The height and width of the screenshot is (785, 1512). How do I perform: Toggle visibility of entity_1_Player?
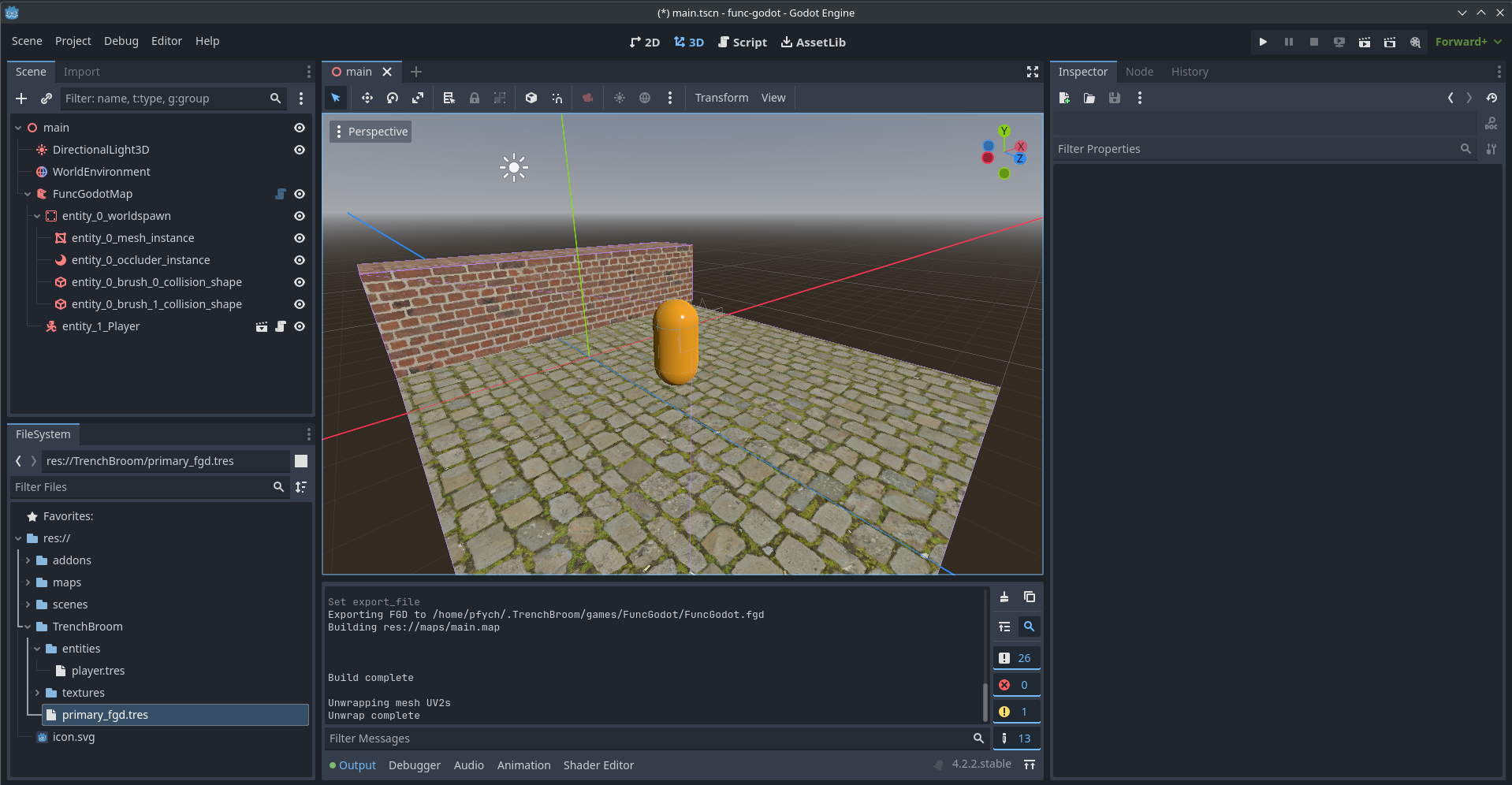pos(300,326)
